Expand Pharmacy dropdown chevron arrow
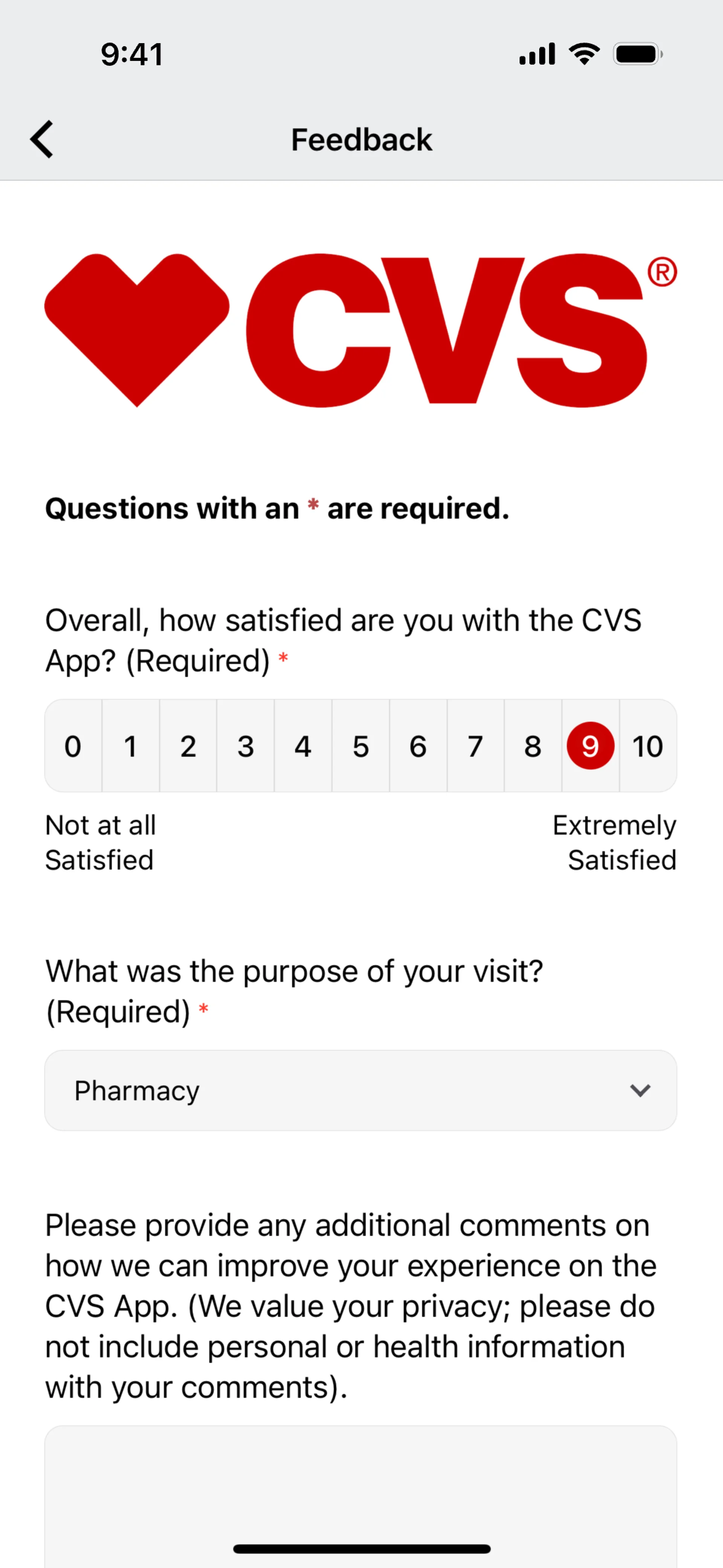This screenshot has height=1568, width=723. [640, 1090]
